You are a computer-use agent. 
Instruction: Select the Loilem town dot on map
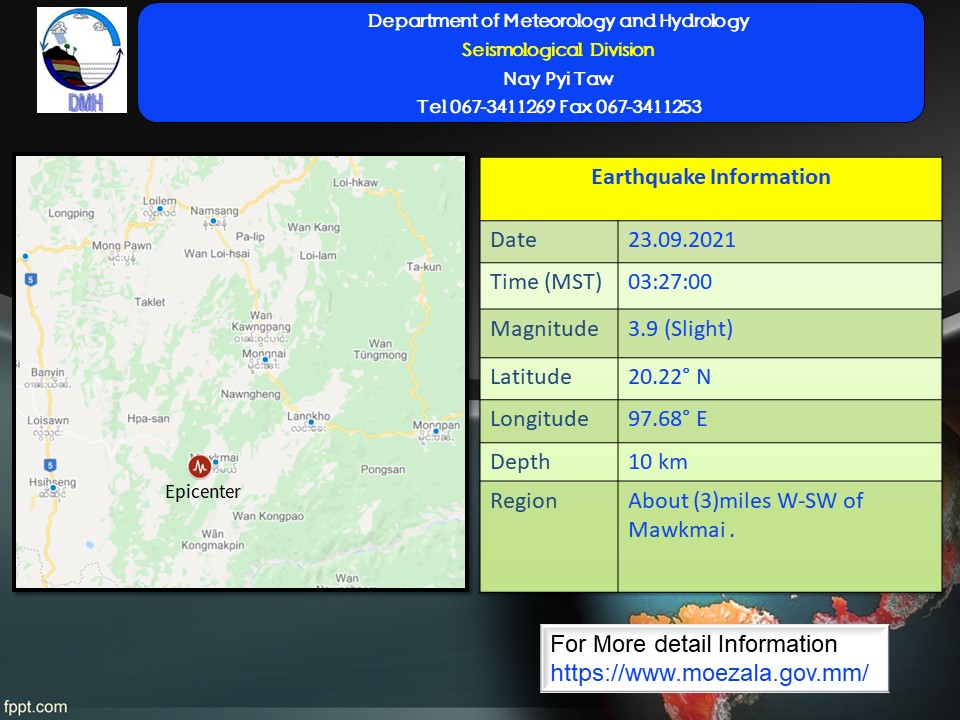pos(159,209)
